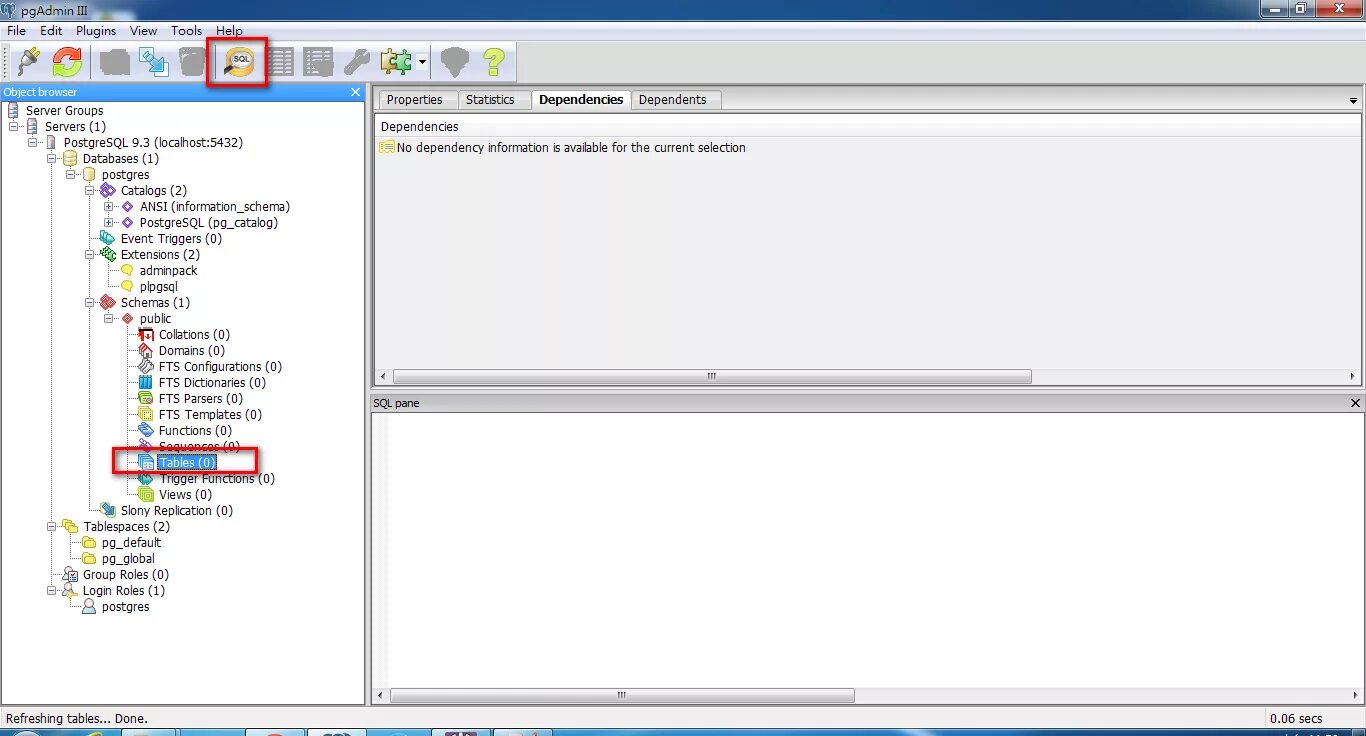Image resolution: width=1366 pixels, height=736 pixels.
Task: Open the Plugins menu
Action: (96, 31)
